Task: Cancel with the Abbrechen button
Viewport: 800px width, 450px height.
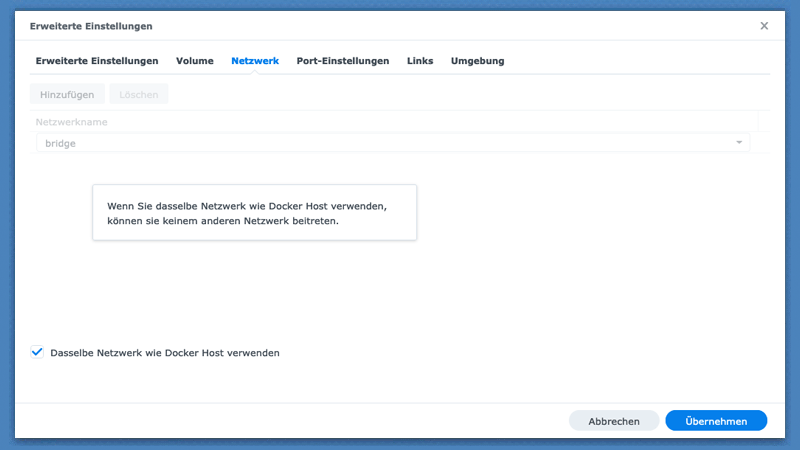Action: 614,421
